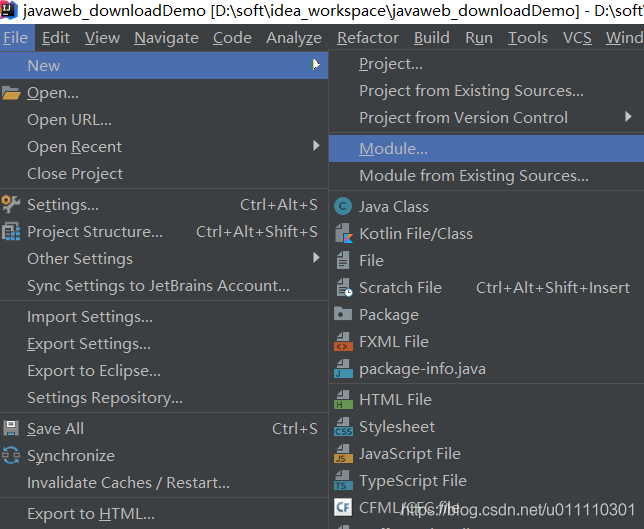
Task: Create a new Stylesheet
Action: pos(487,426)
